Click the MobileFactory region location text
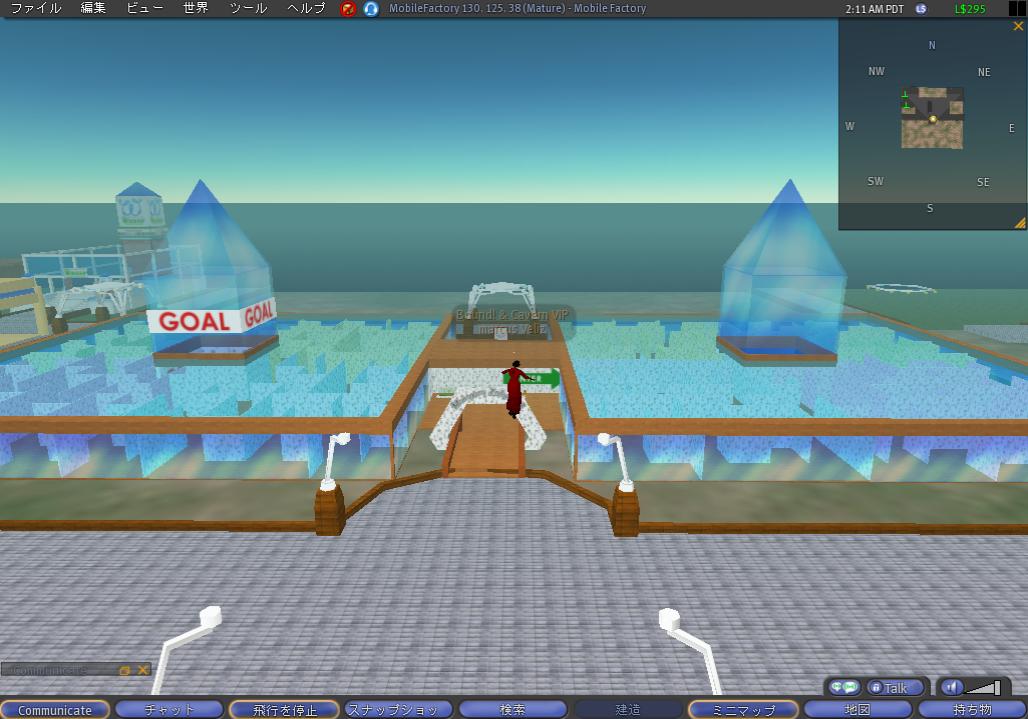The height and width of the screenshot is (719, 1028). [x=517, y=9]
